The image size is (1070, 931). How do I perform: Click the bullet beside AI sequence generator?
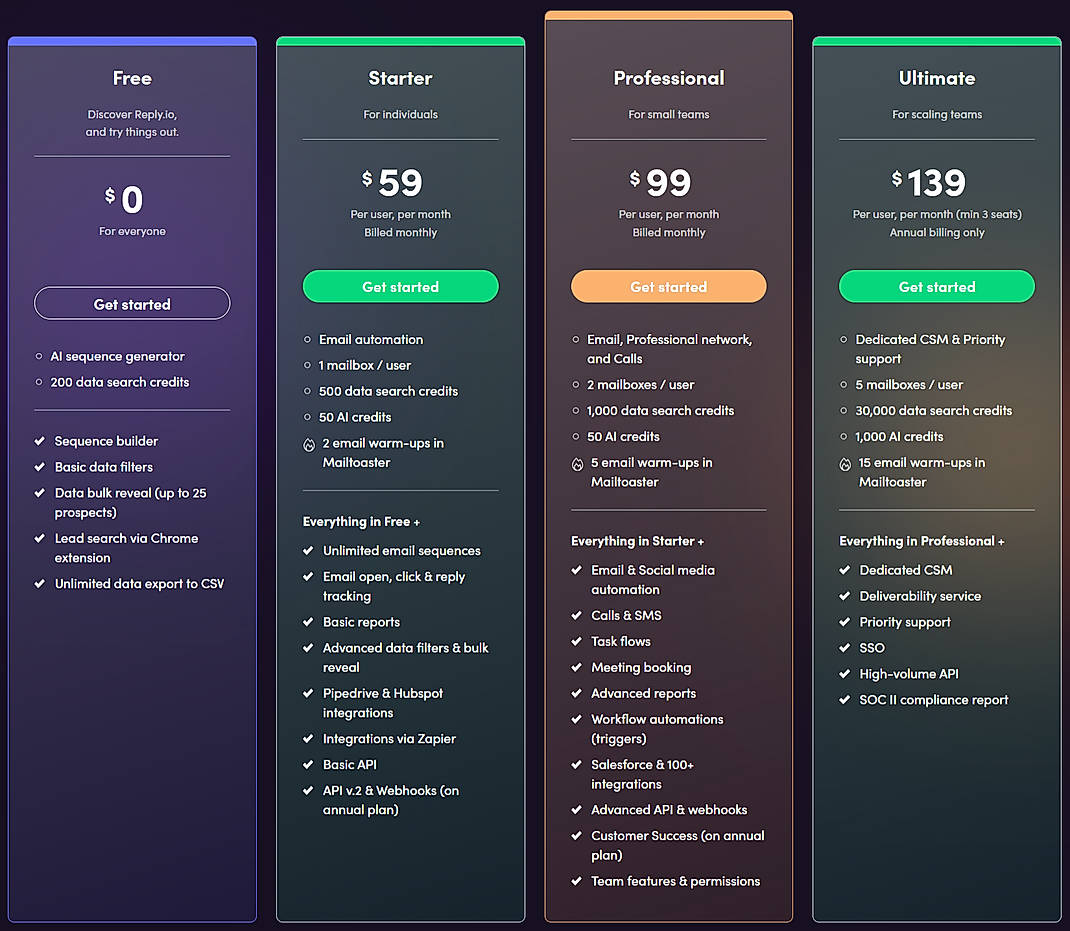coord(39,357)
